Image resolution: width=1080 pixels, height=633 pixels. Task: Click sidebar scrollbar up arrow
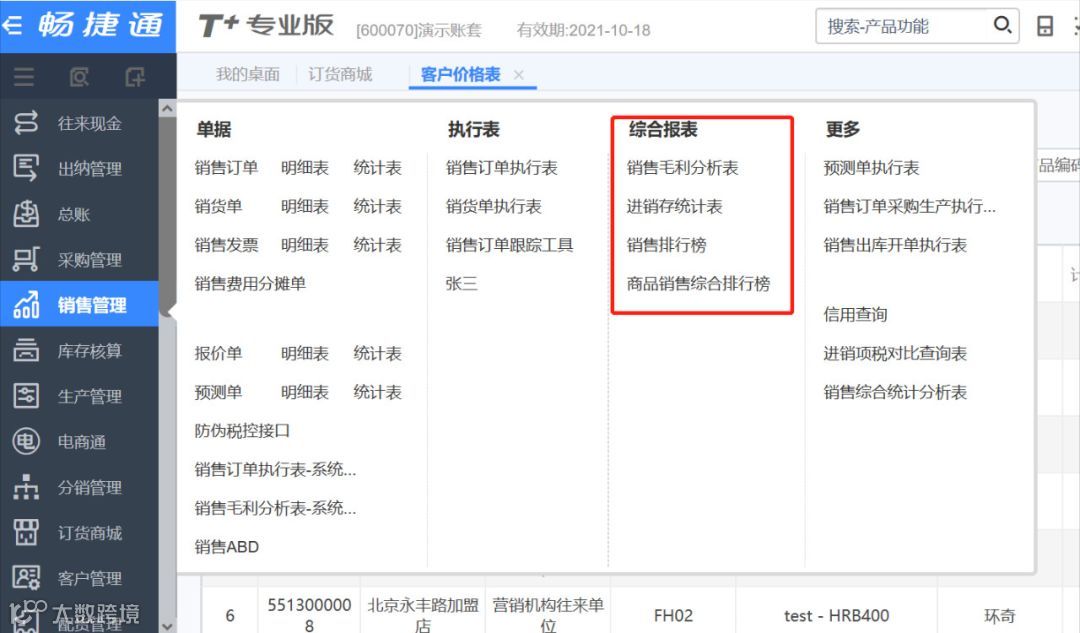click(167, 109)
